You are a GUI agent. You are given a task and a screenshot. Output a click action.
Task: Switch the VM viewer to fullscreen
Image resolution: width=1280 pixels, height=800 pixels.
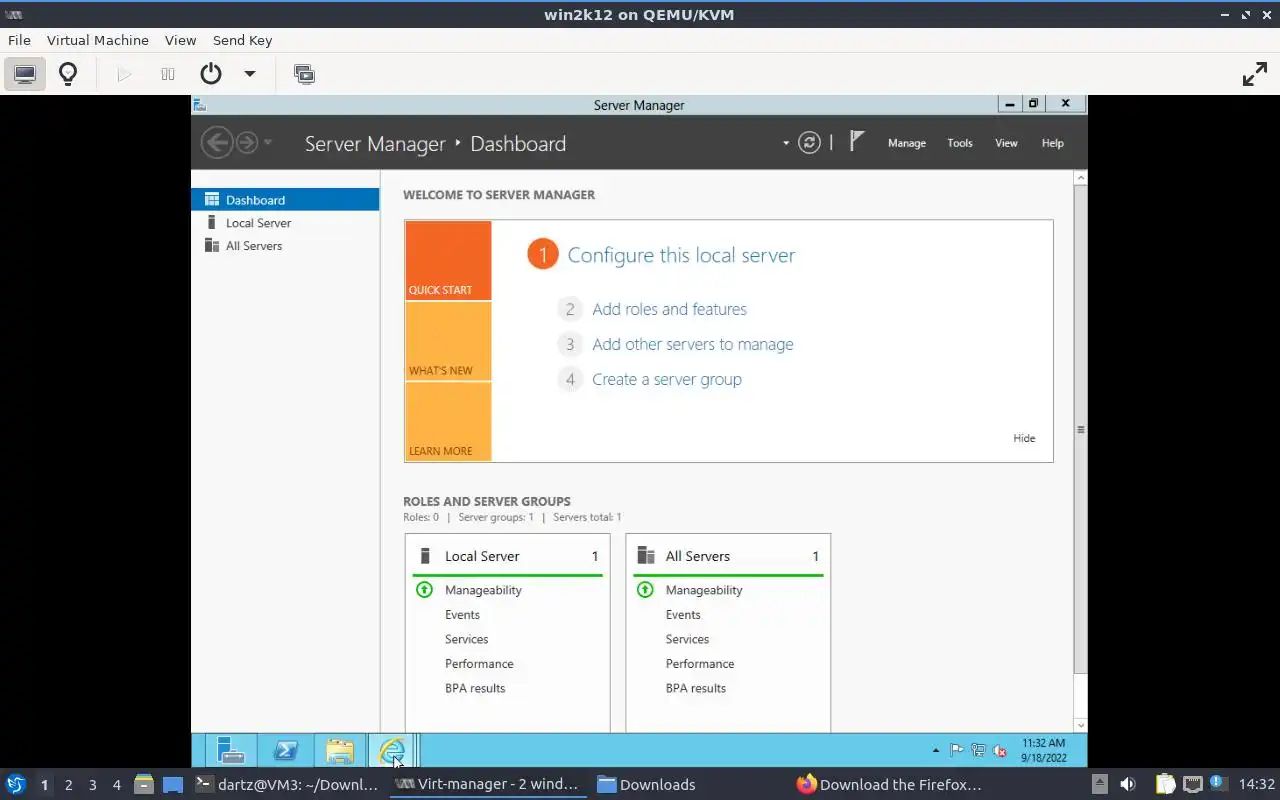coord(1254,74)
